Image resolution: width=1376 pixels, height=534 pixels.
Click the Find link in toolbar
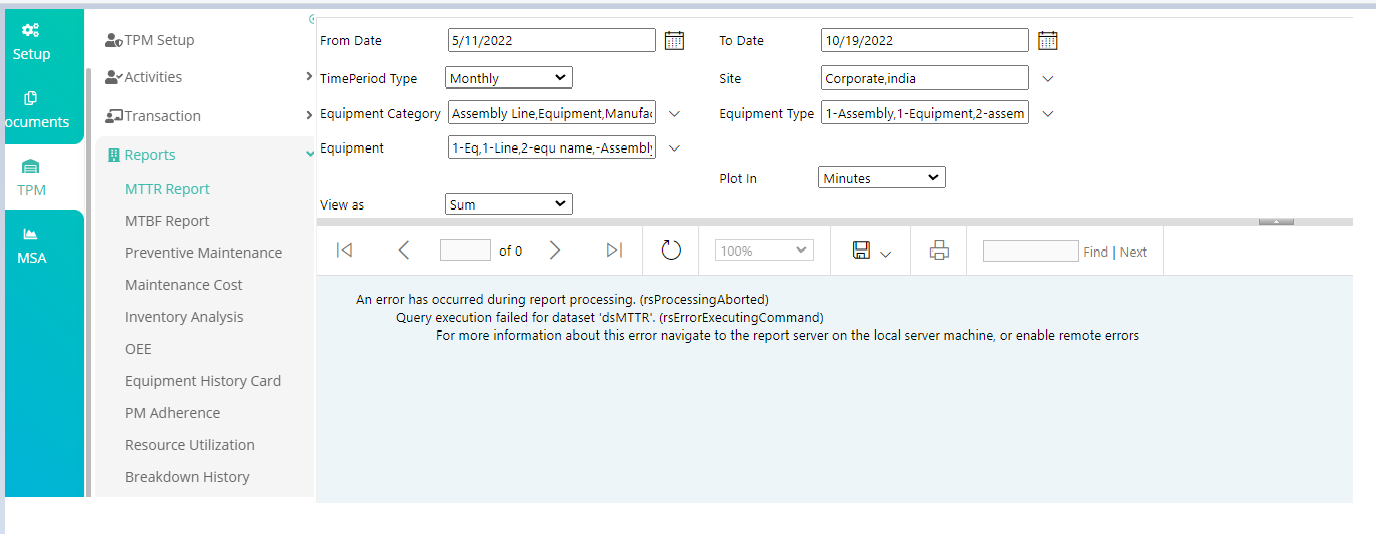click(1095, 252)
